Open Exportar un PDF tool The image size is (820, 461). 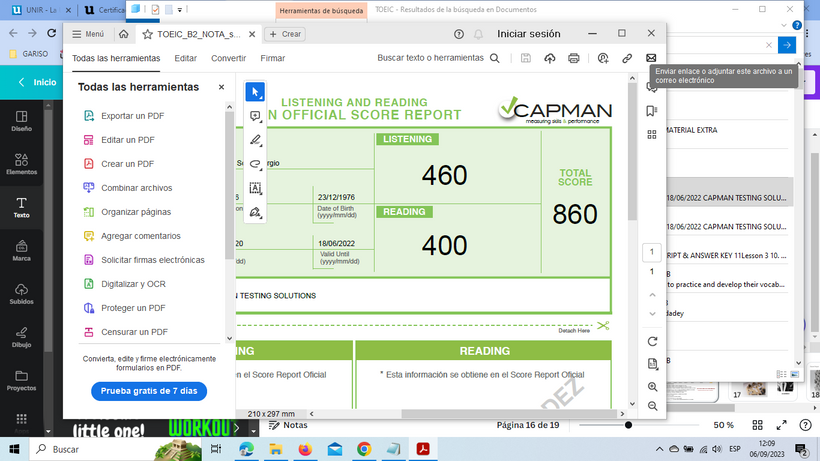[132, 116]
